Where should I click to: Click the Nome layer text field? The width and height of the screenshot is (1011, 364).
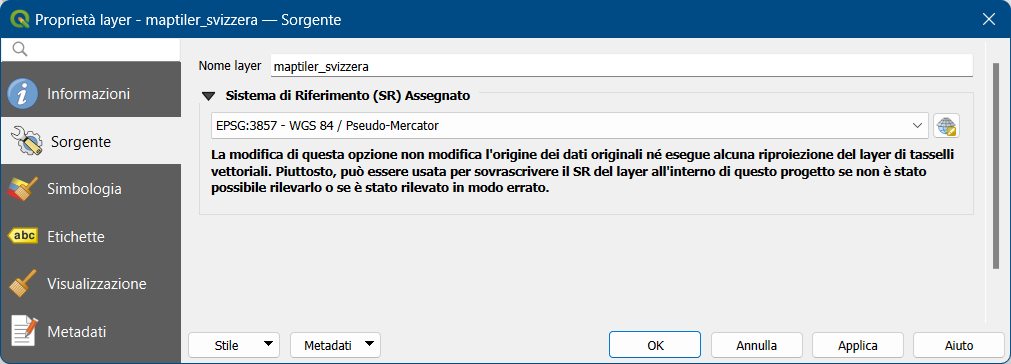pos(622,66)
